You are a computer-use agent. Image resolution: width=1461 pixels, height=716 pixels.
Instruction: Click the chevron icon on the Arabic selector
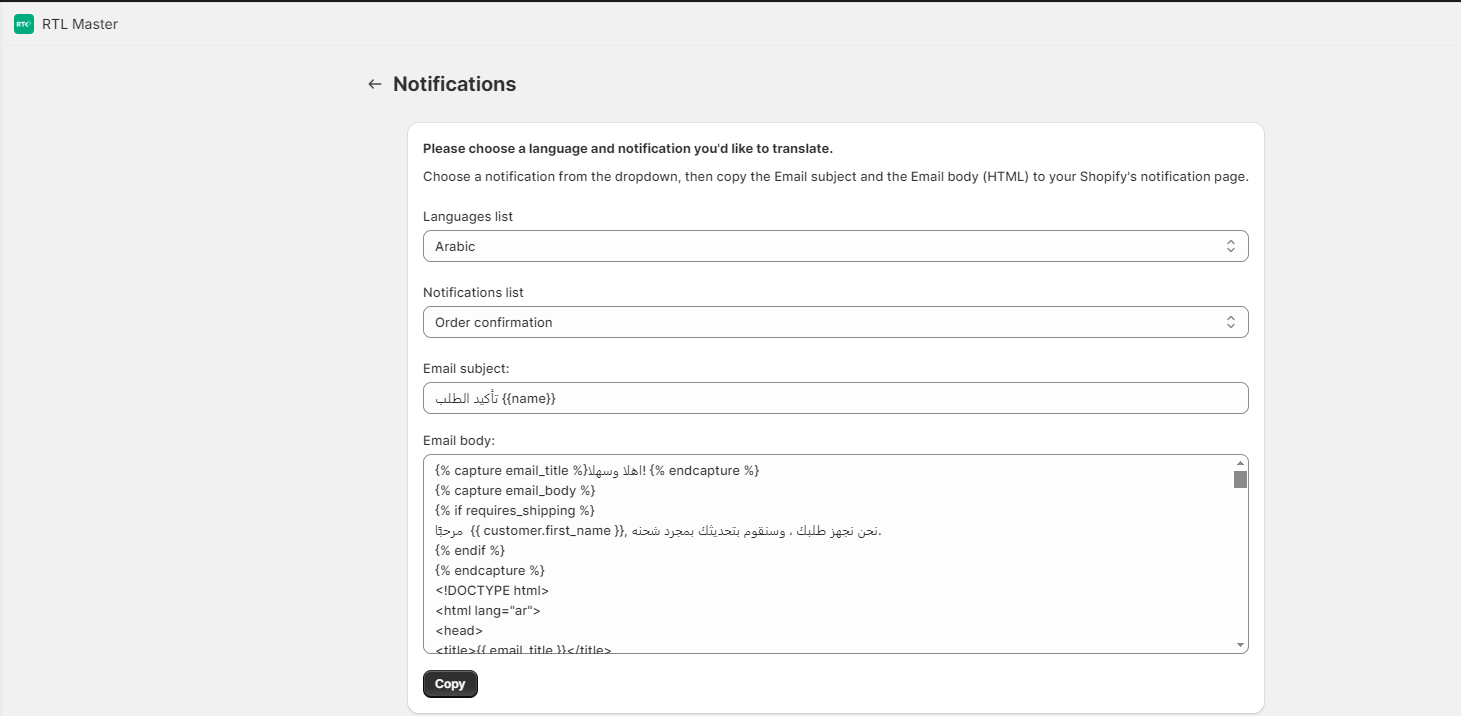1231,246
